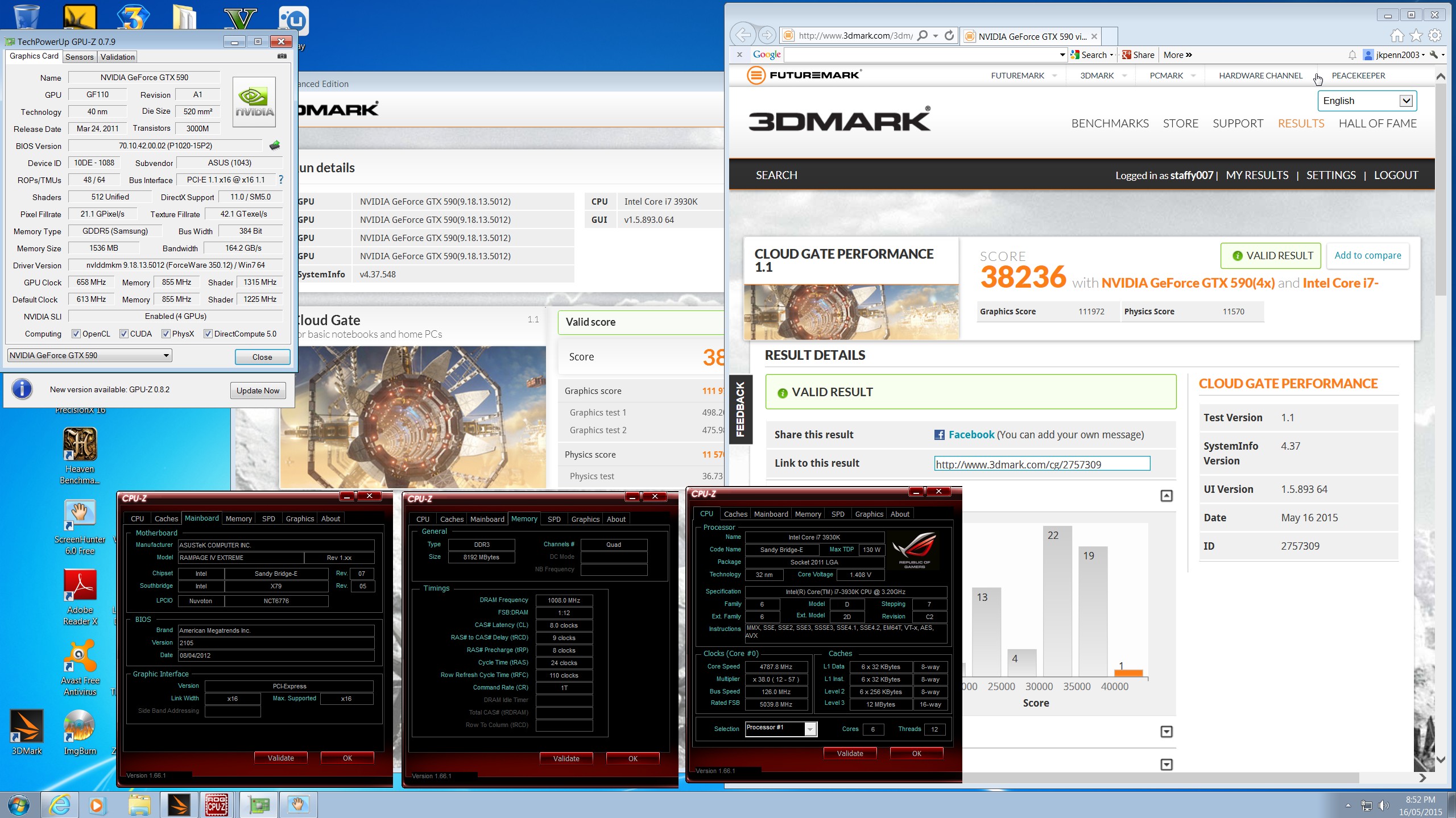Open ScreenHunter 6.0 Free desktop icon
Screen dimensions: 1456x818
pos(80,527)
